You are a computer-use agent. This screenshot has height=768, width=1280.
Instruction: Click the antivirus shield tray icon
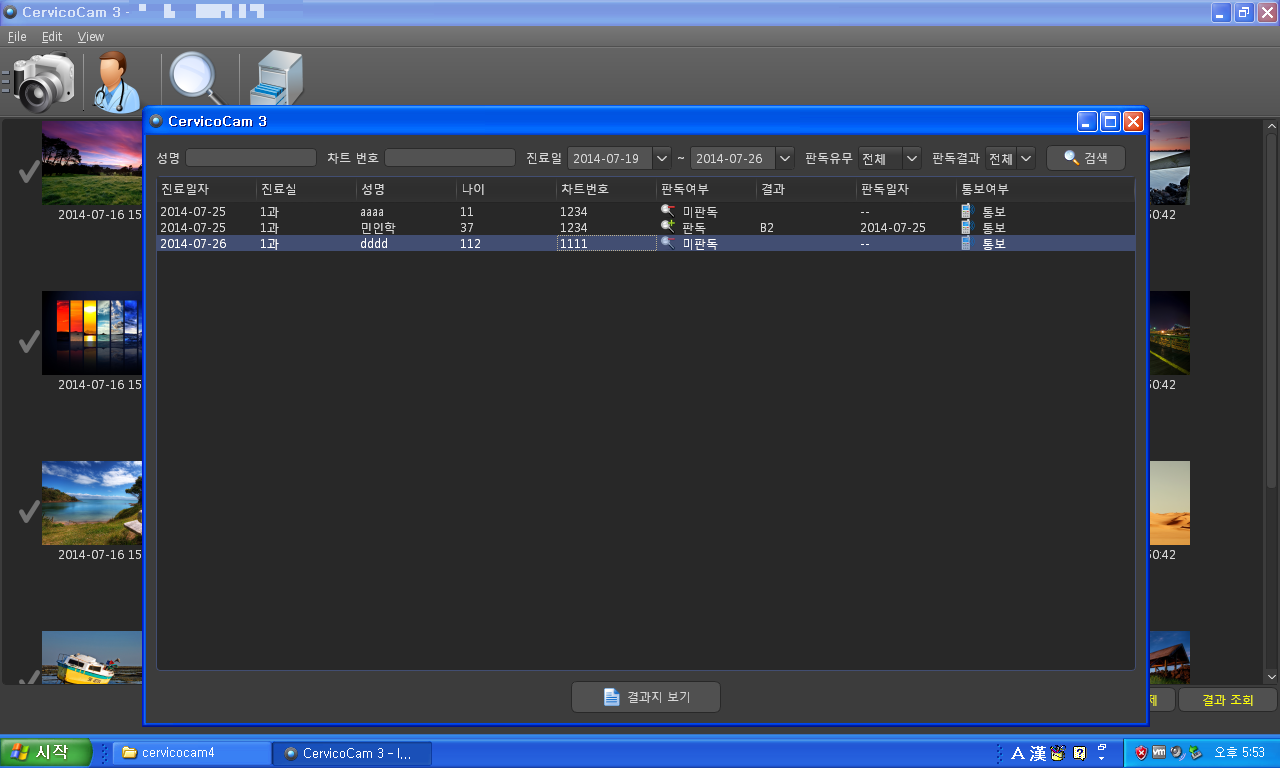[1141, 753]
